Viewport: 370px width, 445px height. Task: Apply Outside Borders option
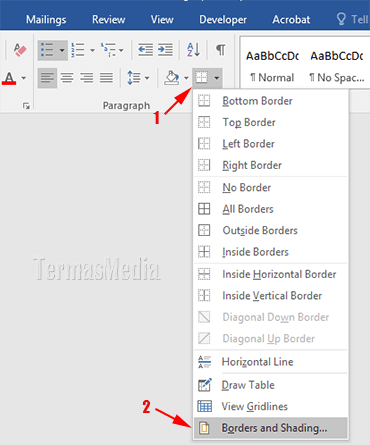[x=271, y=230]
